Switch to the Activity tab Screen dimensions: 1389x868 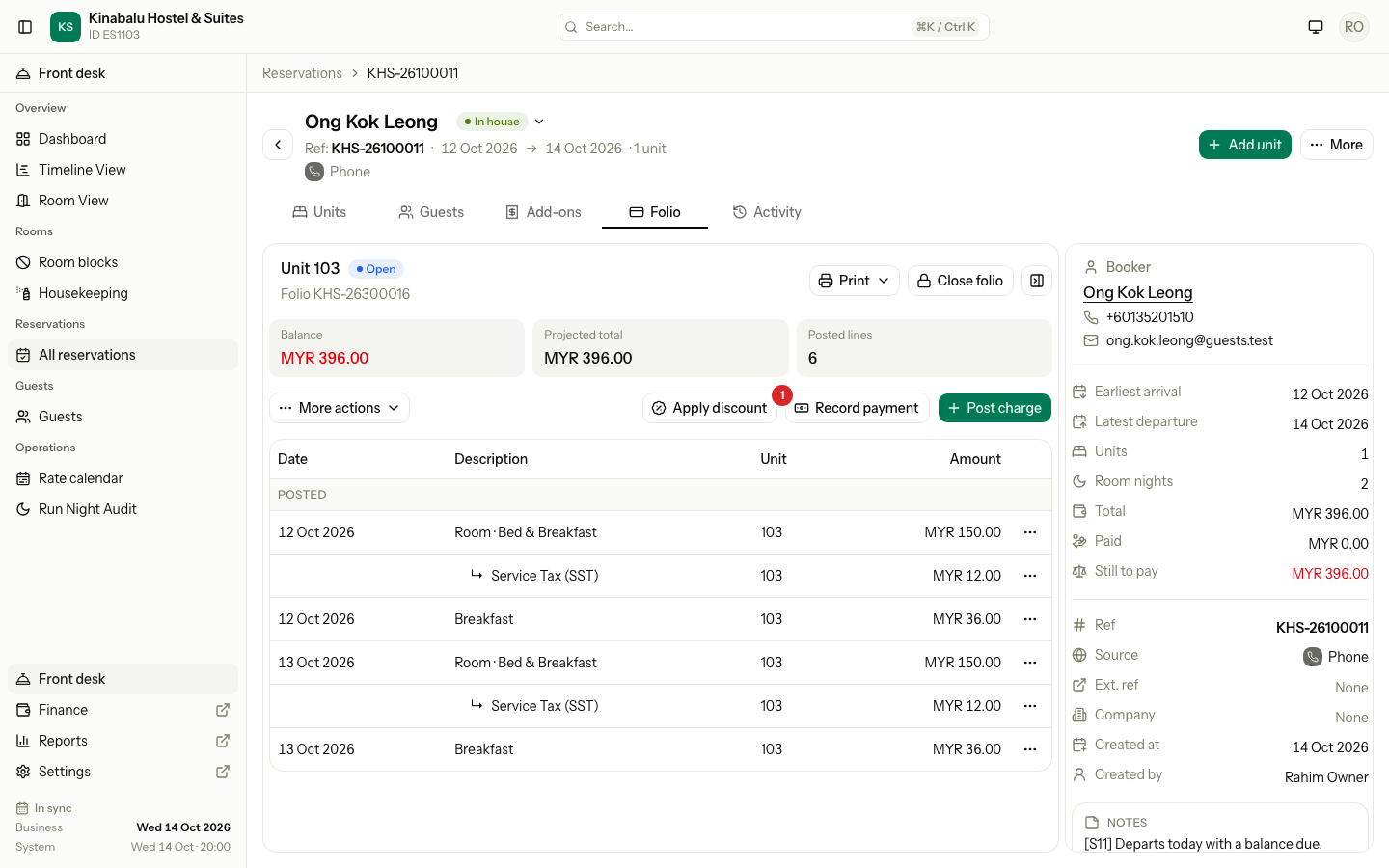pyautogui.click(x=767, y=212)
